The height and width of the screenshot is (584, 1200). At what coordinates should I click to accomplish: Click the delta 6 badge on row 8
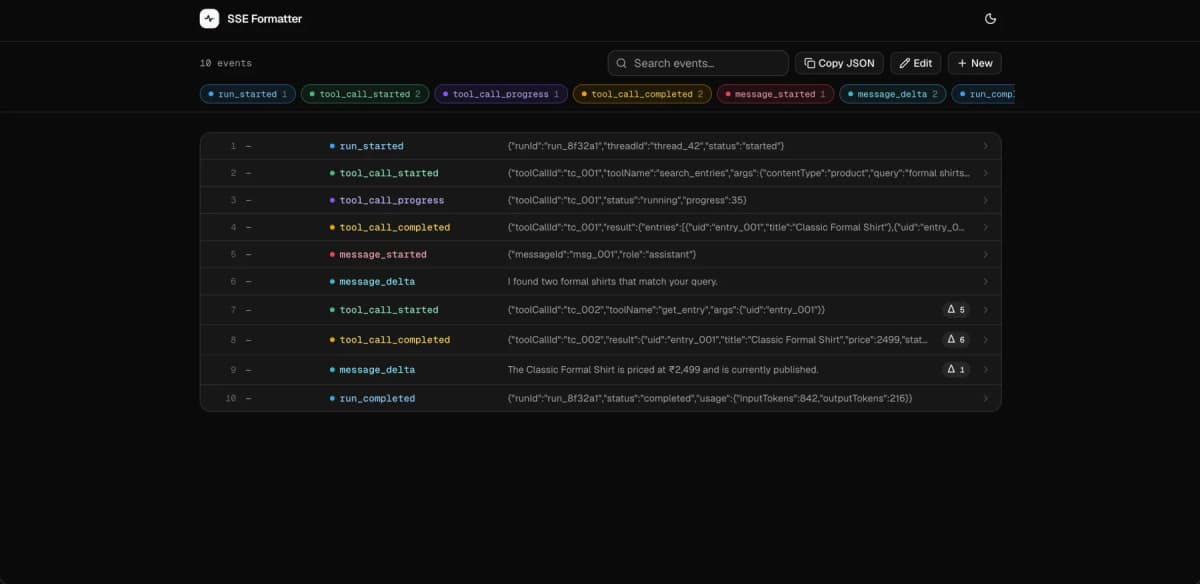pyautogui.click(x=956, y=340)
